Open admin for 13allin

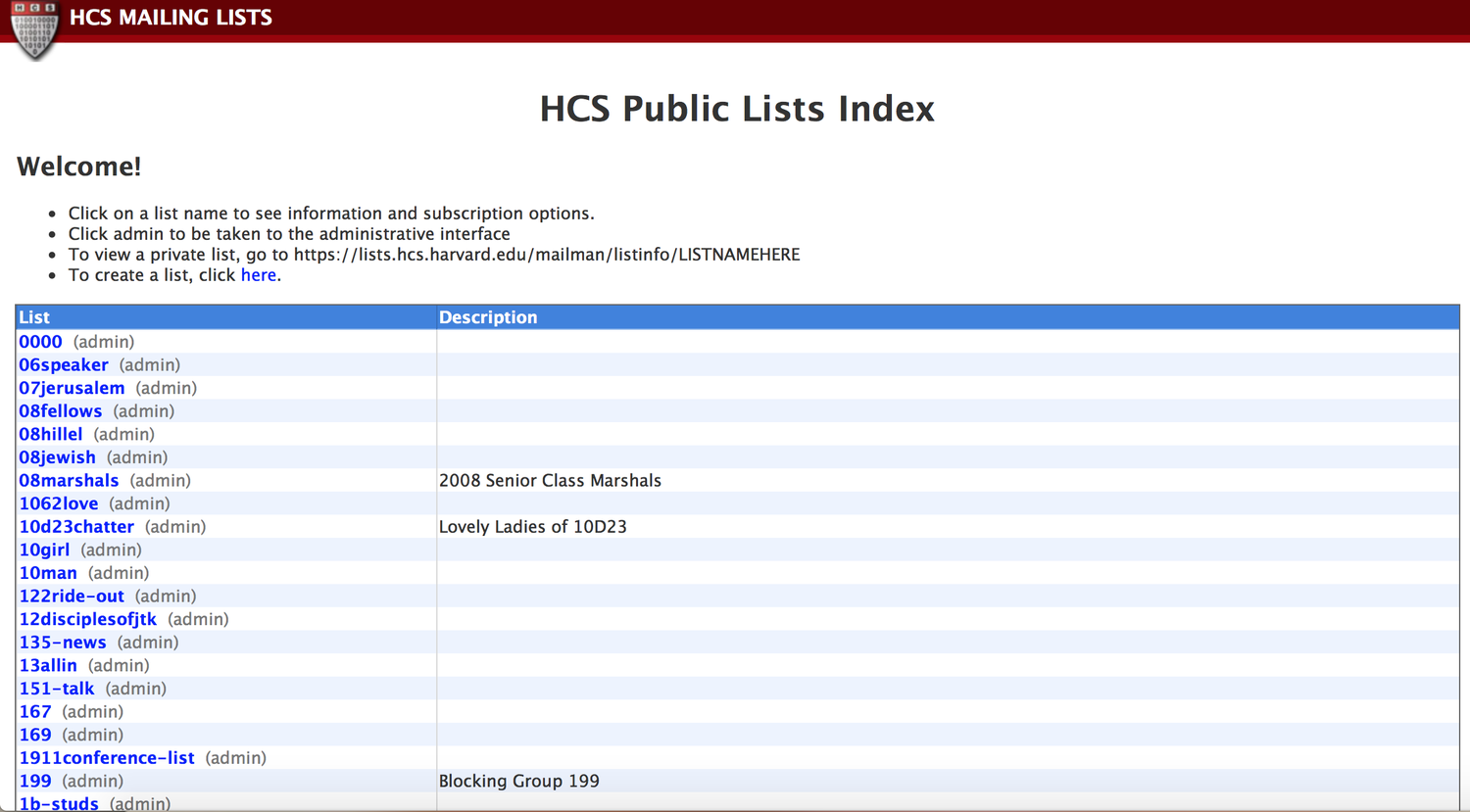coord(119,666)
